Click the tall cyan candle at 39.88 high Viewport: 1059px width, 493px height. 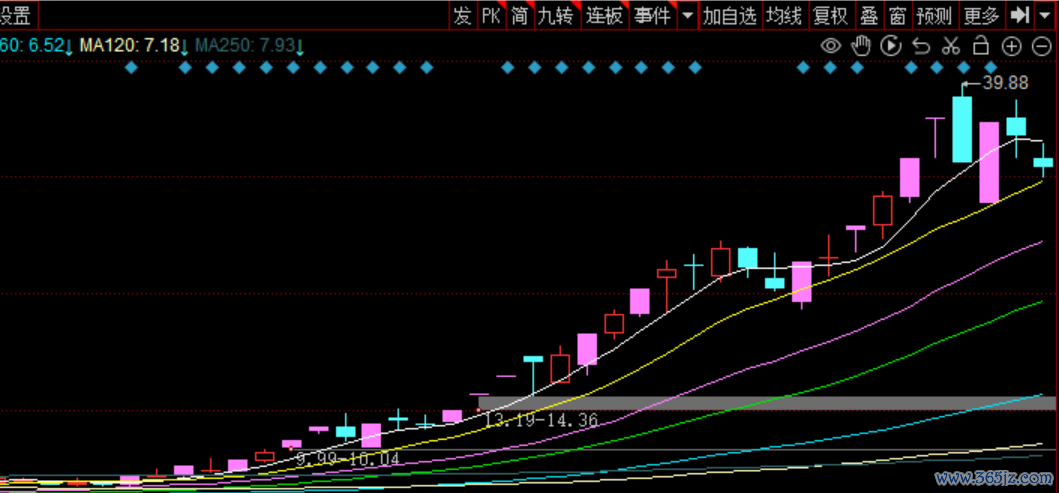coord(962,129)
